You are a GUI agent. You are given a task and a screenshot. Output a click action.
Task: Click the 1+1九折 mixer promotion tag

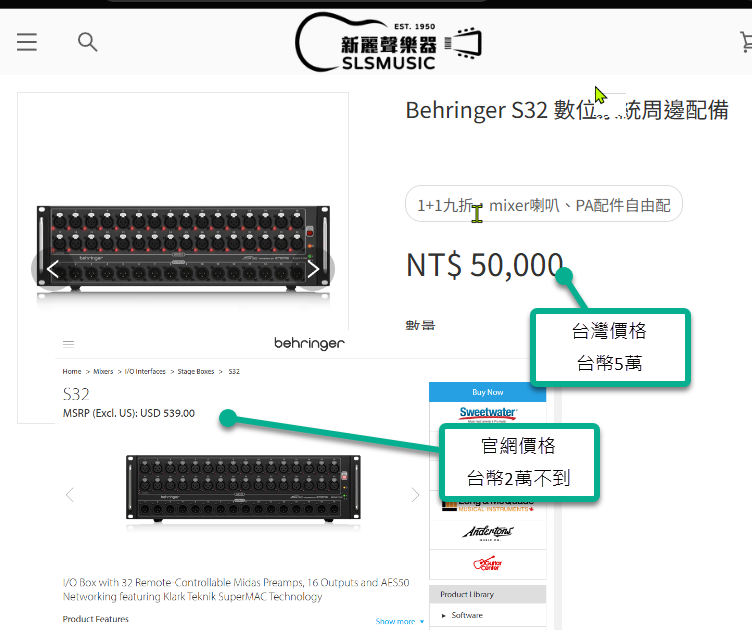tap(544, 204)
